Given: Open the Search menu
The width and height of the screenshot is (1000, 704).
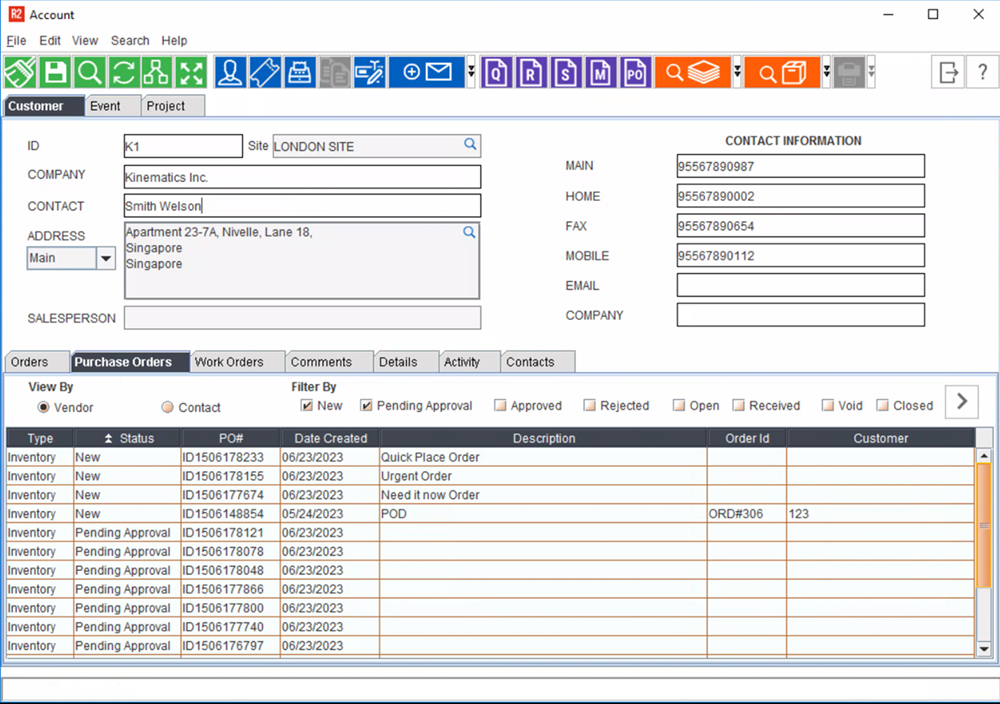Looking at the screenshot, I should tap(130, 41).
